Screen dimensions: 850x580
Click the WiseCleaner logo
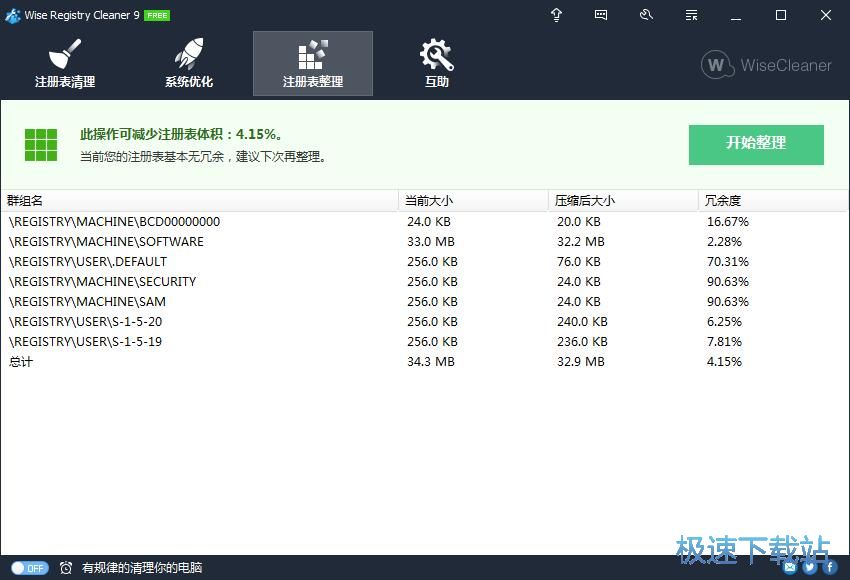765,65
